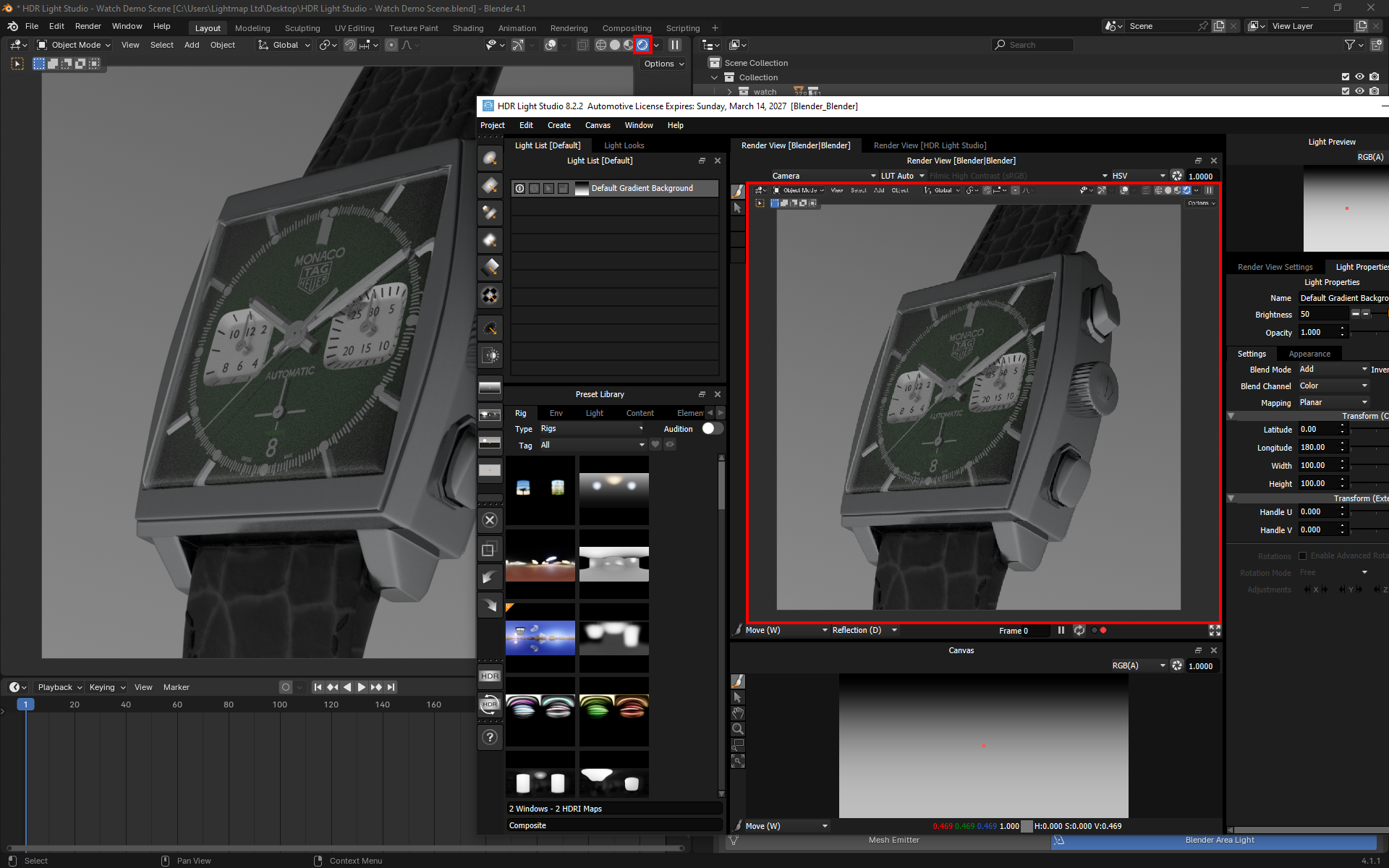
Task: Maximize Render View with fullscreen arrows icon
Action: point(1215,631)
